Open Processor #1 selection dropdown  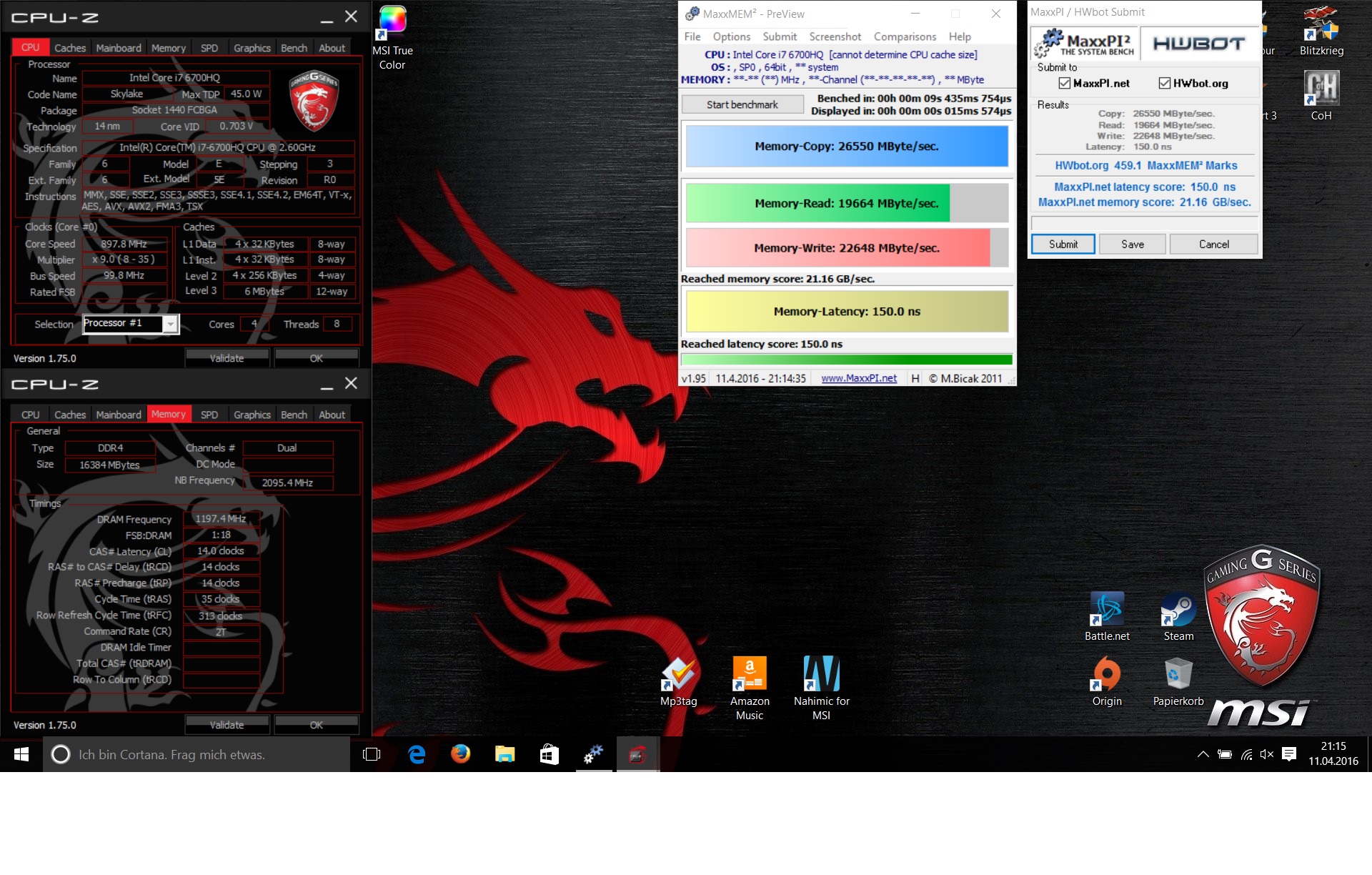click(x=131, y=324)
